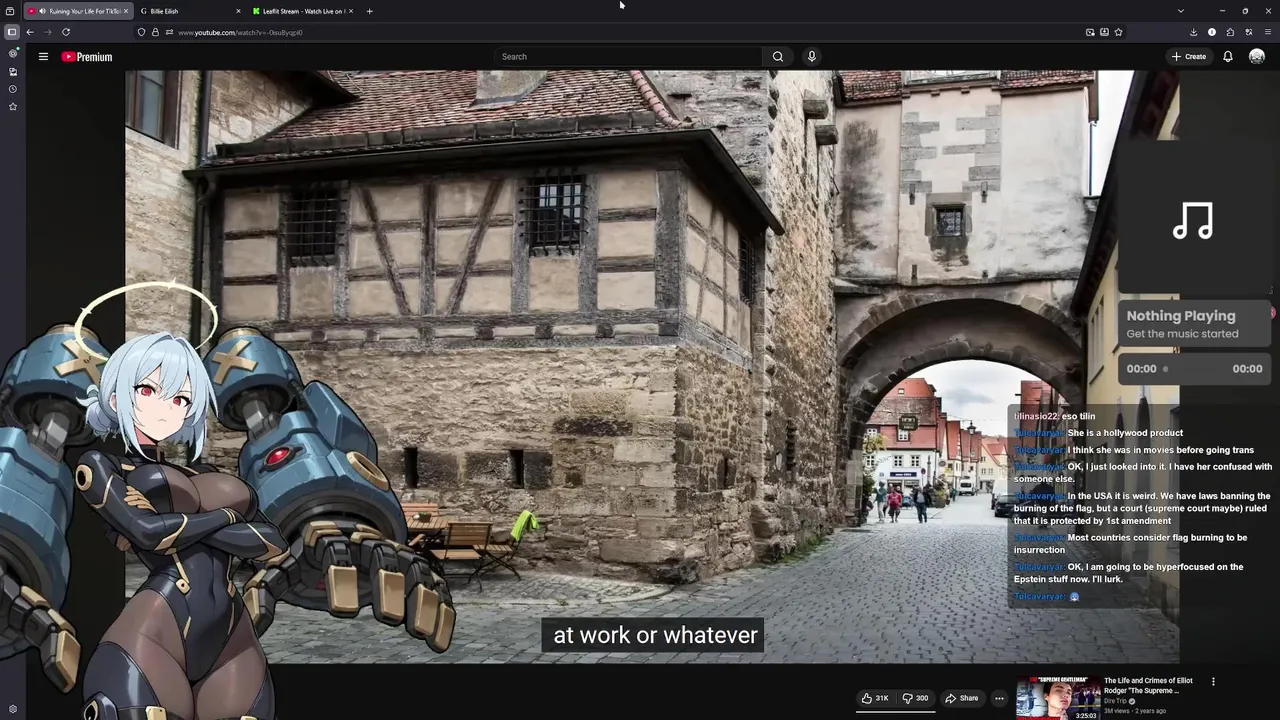Close the Billie Eilish tab
Image resolution: width=1280 pixels, height=720 pixels.
pyautogui.click(x=238, y=11)
